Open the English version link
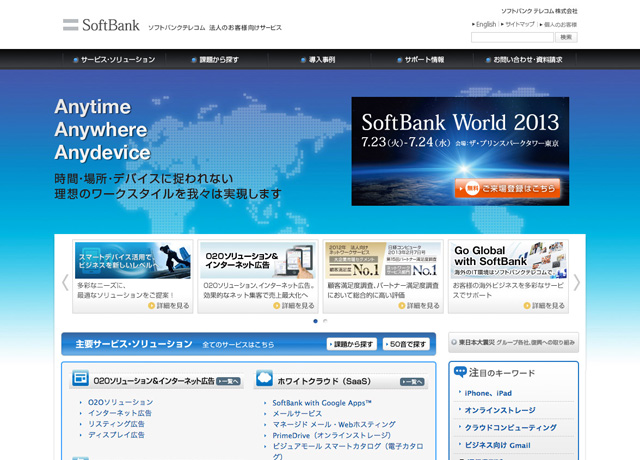This screenshot has width=640, height=460. pyautogui.click(x=486, y=24)
